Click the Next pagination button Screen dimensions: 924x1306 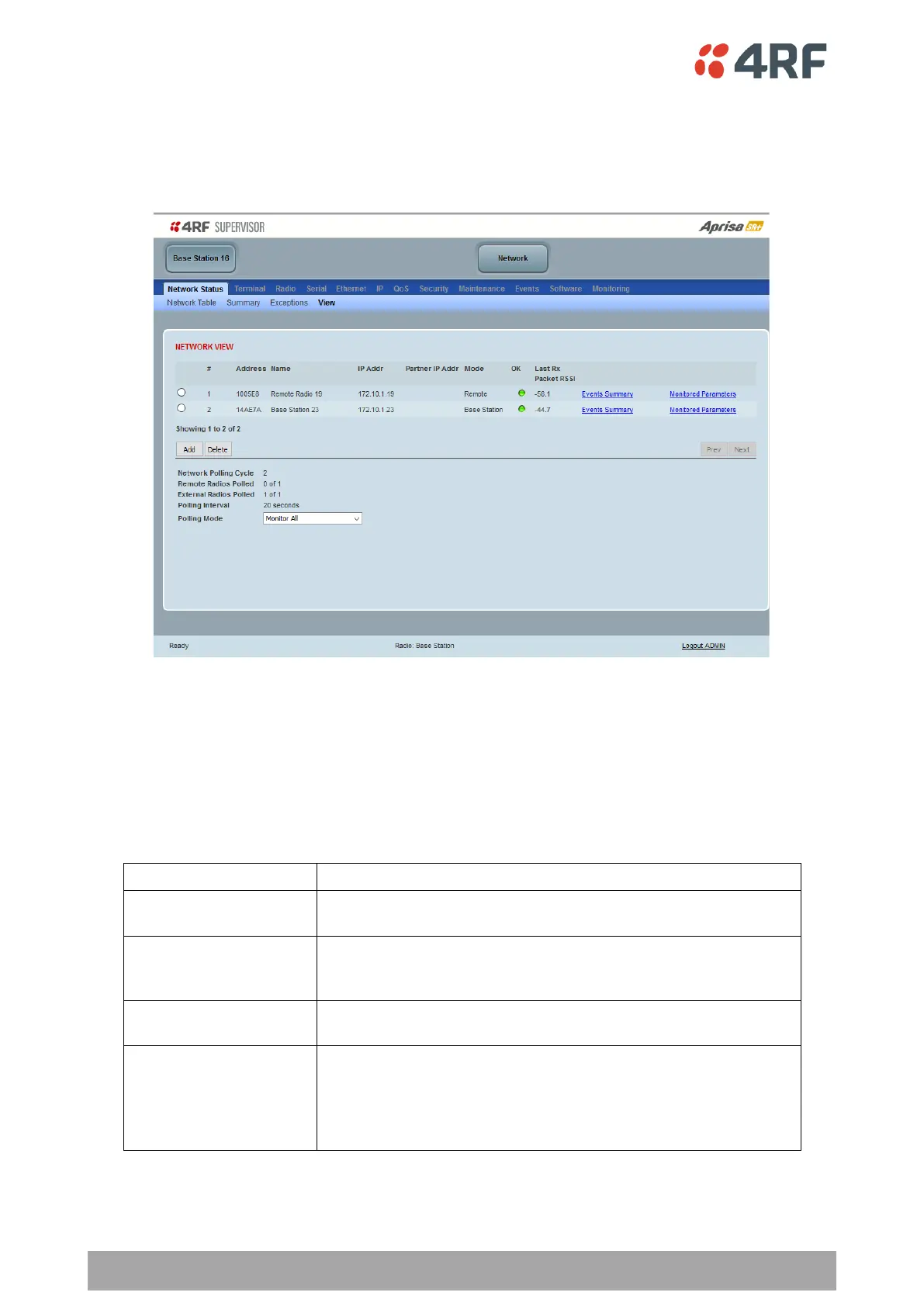pyautogui.click(x=742, y=449)
